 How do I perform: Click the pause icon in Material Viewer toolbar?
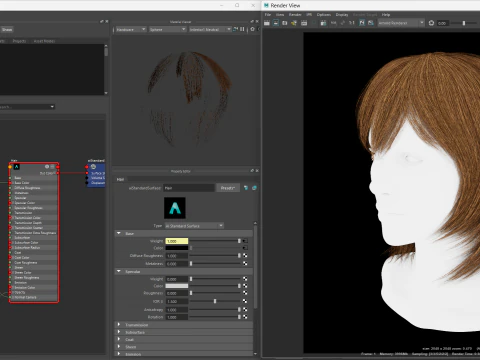[242, 29]
